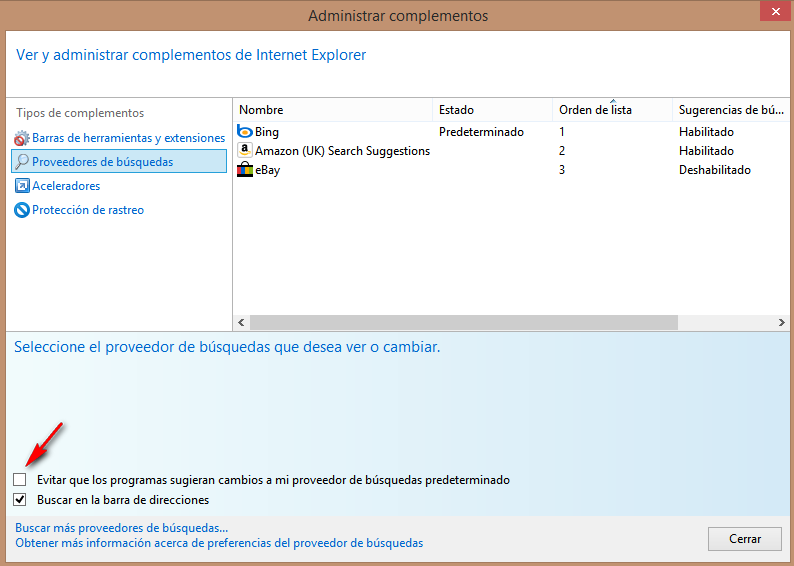
Task: Select the eBay row name
Action: click(267, 170)
